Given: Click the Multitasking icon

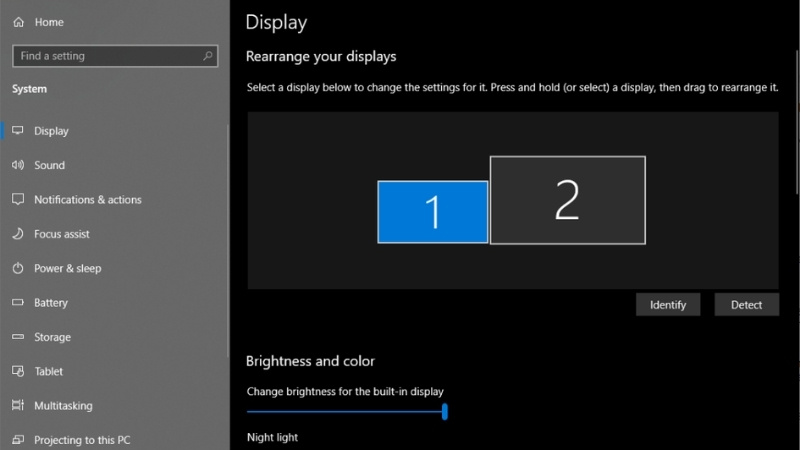Looking at the screenshot, I should [18, 405].
